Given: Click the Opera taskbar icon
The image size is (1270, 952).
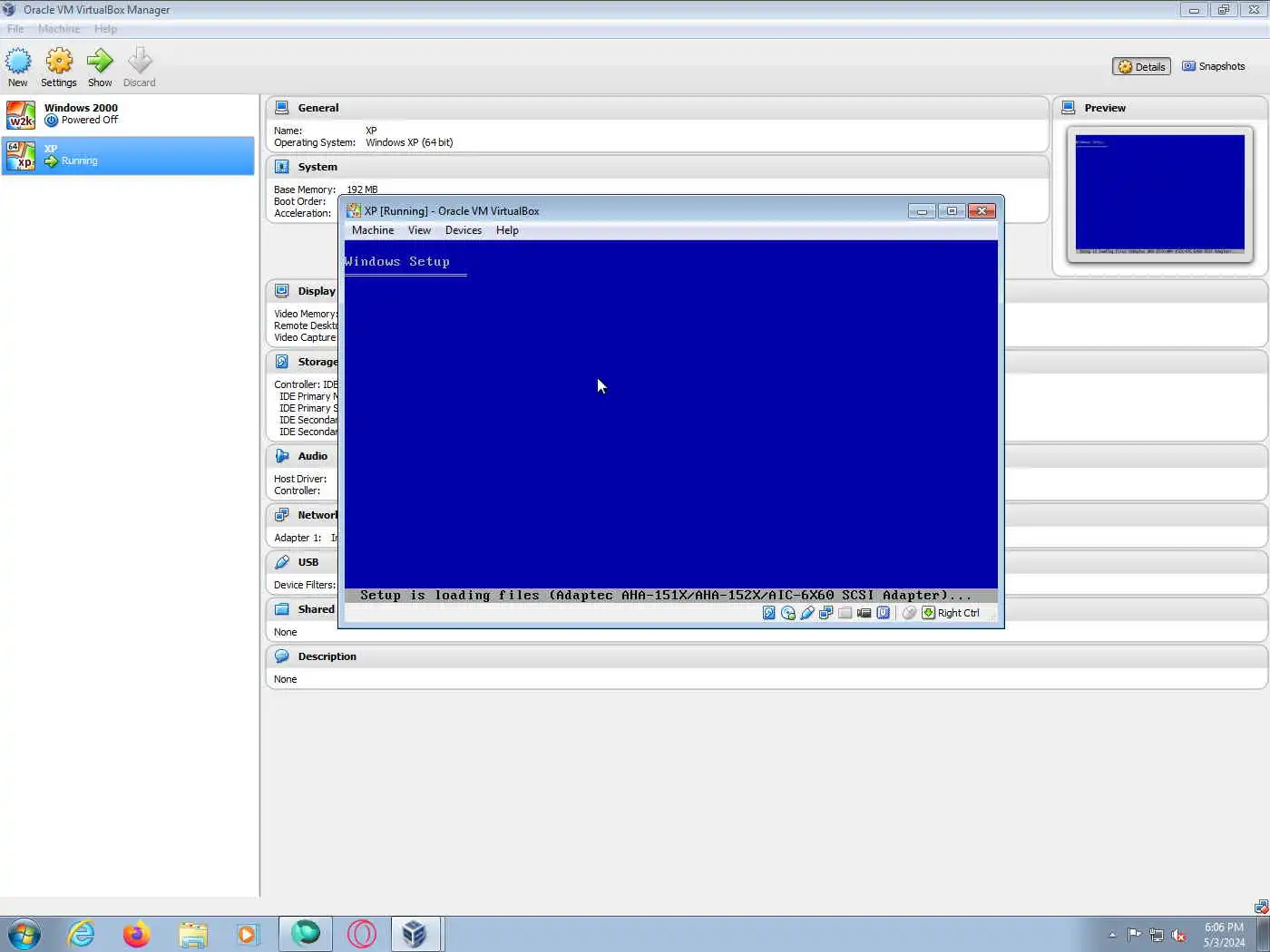Looking at the screenshot, I should point(361,934).
